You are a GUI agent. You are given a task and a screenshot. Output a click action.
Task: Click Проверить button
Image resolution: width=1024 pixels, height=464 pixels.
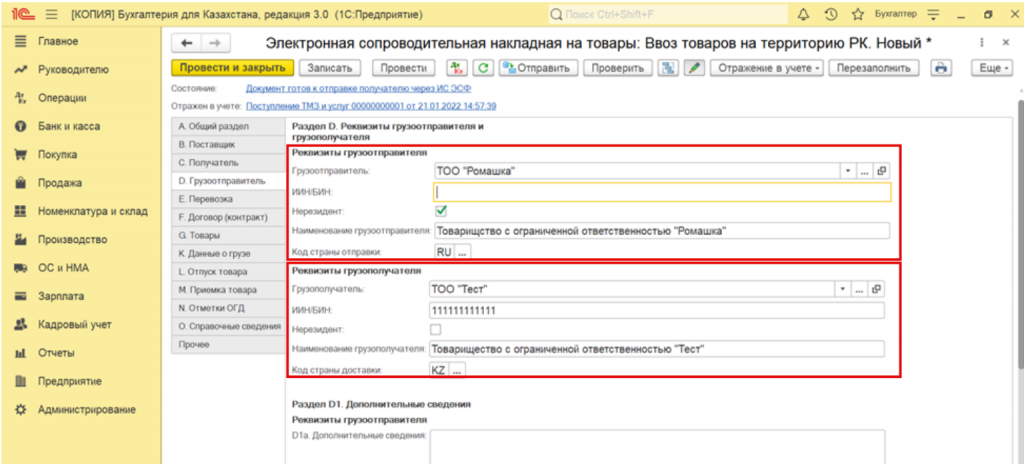pyautogui.click(x=618, y=67)
